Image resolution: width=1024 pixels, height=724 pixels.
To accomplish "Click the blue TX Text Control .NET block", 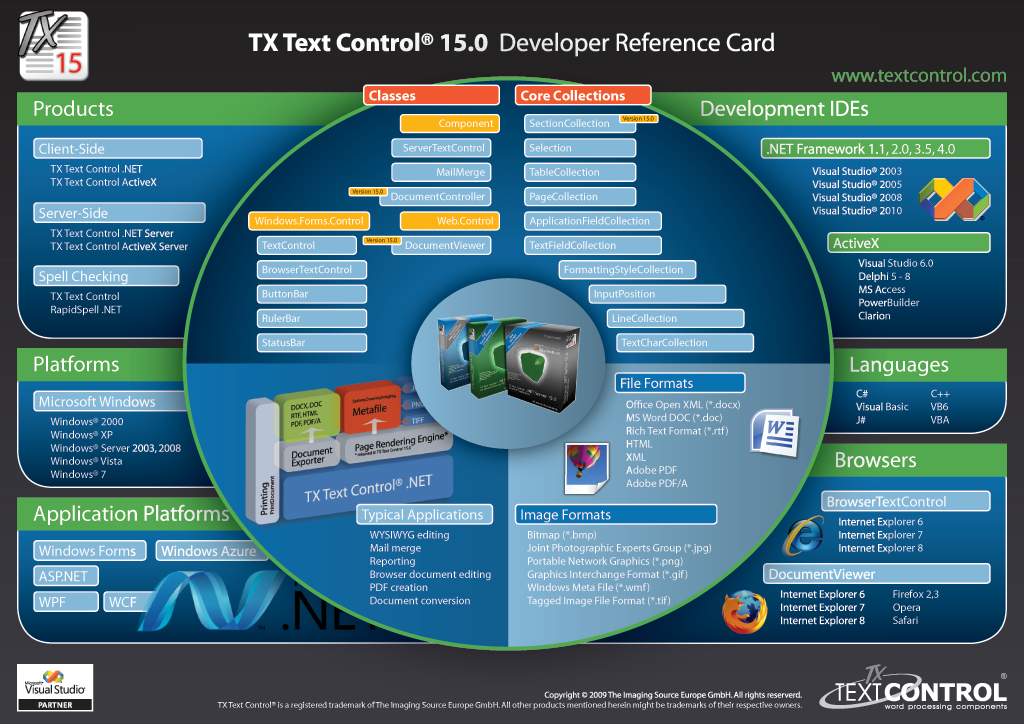I will pyautogui.click(x=368, y=488).
